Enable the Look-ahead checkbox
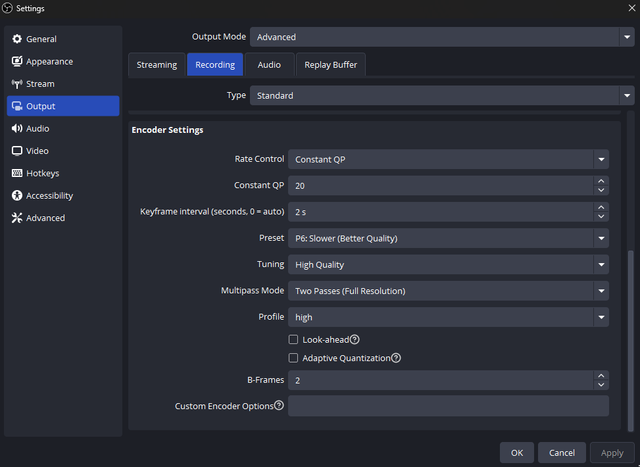The image size is (640, 467). 293,339
